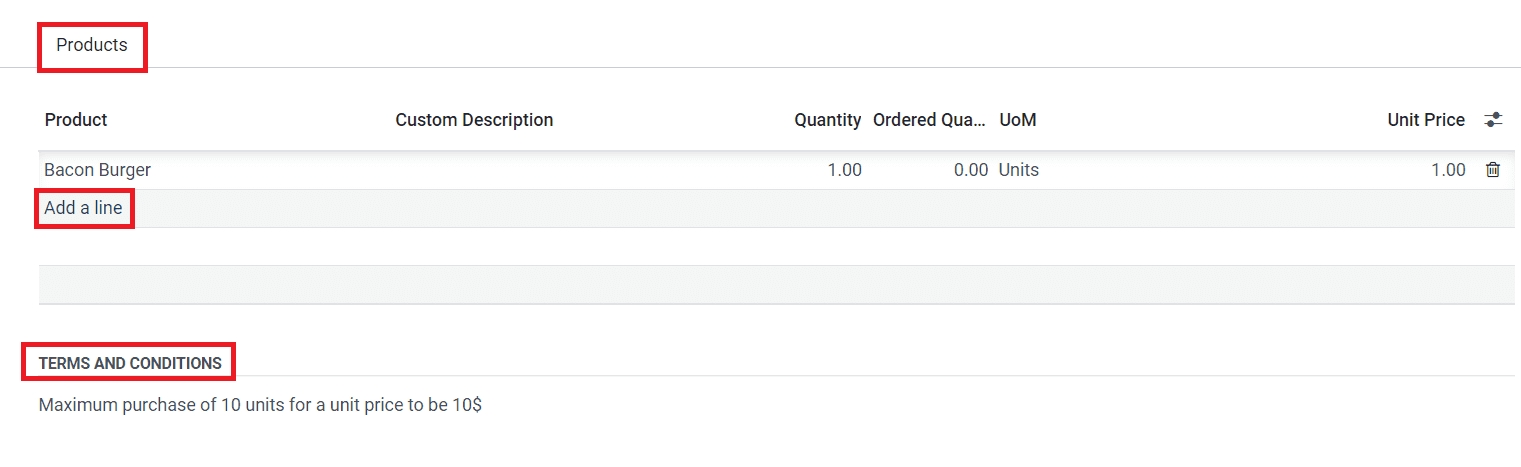The width and height of the screenshot is (1521, 467).
Task: Click the Terms and Conditions heading
Action: [130, 363]
